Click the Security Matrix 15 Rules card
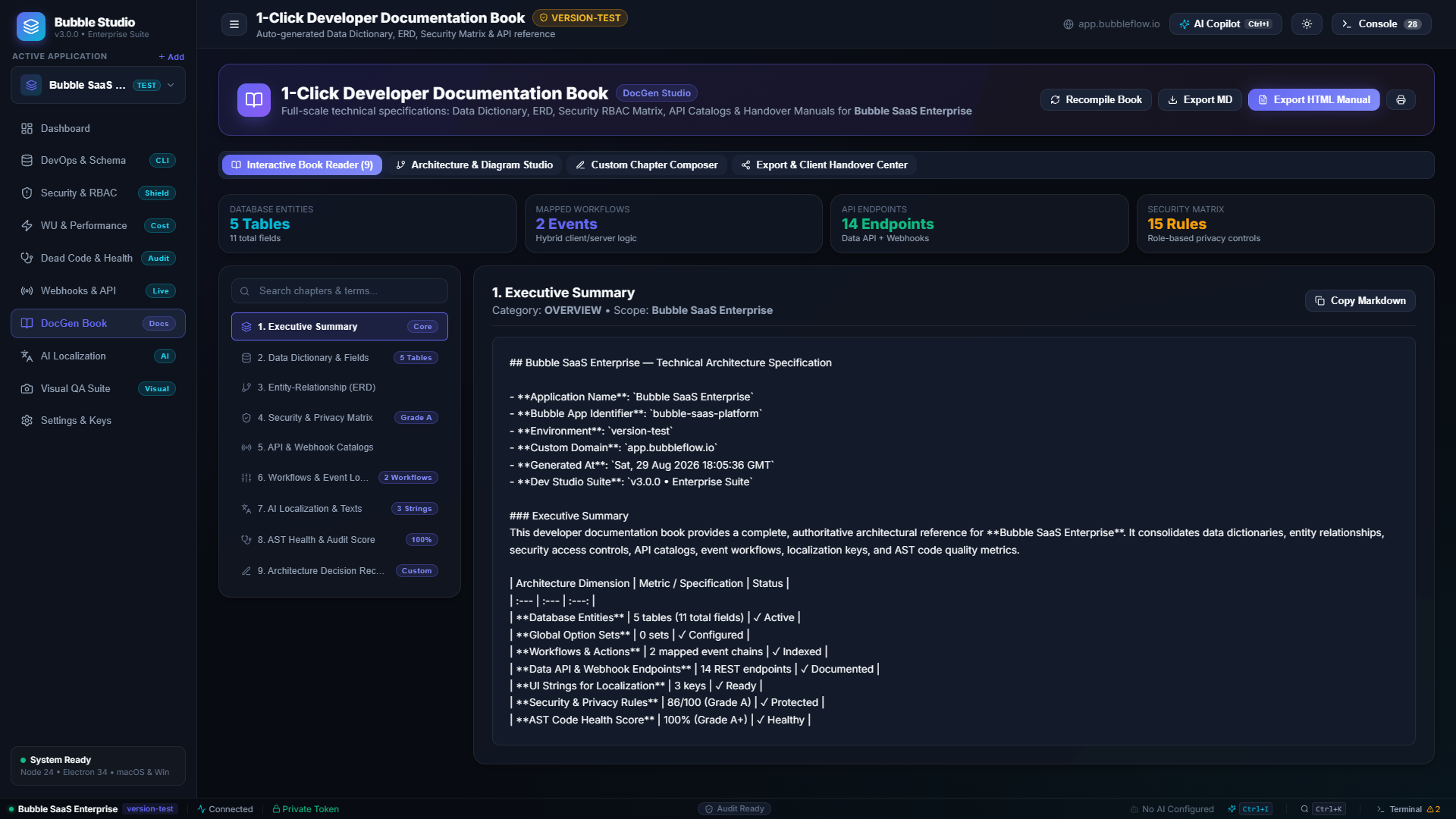 point(1285,224)
